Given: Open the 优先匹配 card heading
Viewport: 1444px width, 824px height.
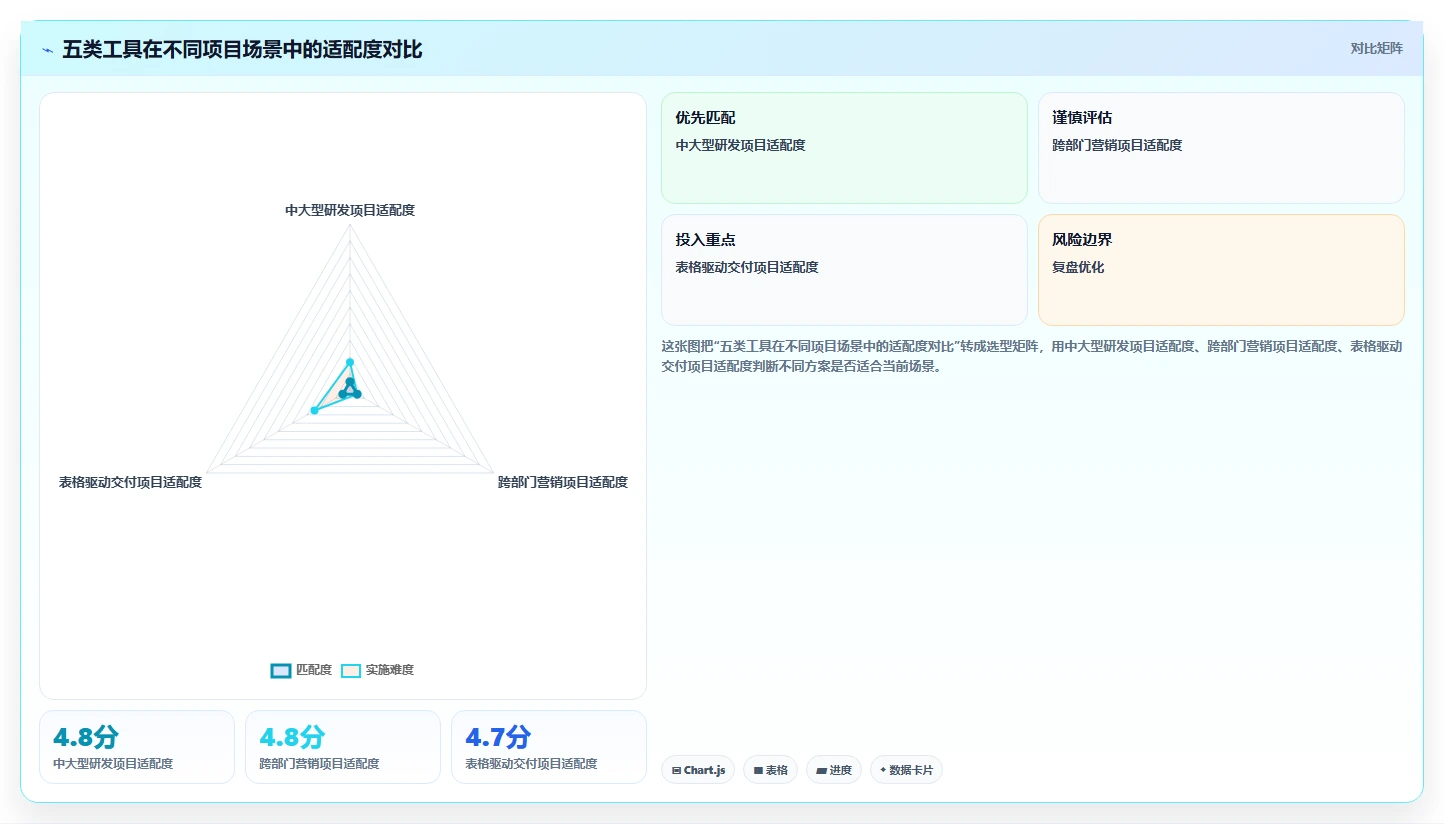Looking at the screenshot, I should pos(705,118).
